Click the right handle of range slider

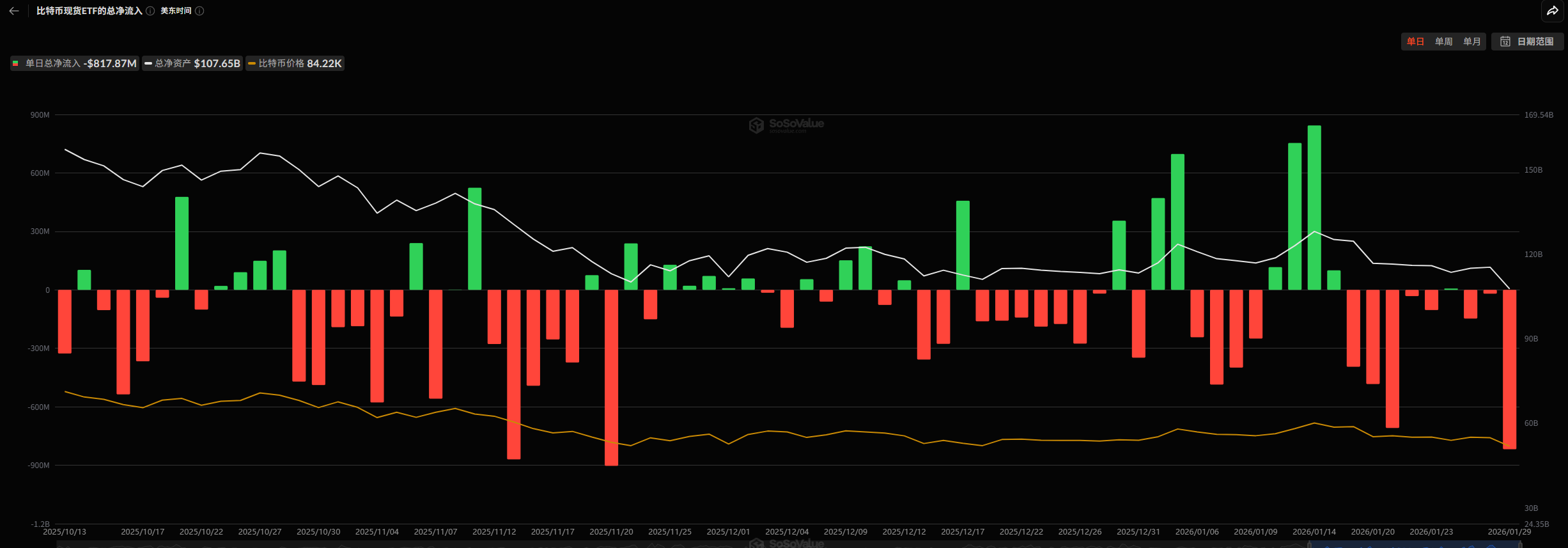click(1521, 545)
